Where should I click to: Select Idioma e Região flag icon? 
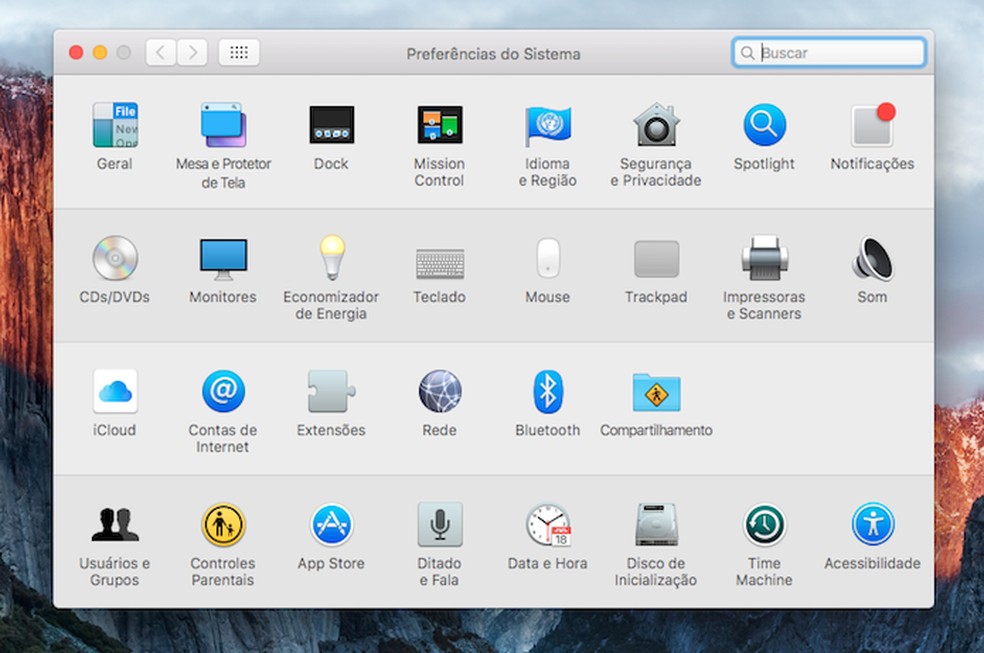click(547, 126)
